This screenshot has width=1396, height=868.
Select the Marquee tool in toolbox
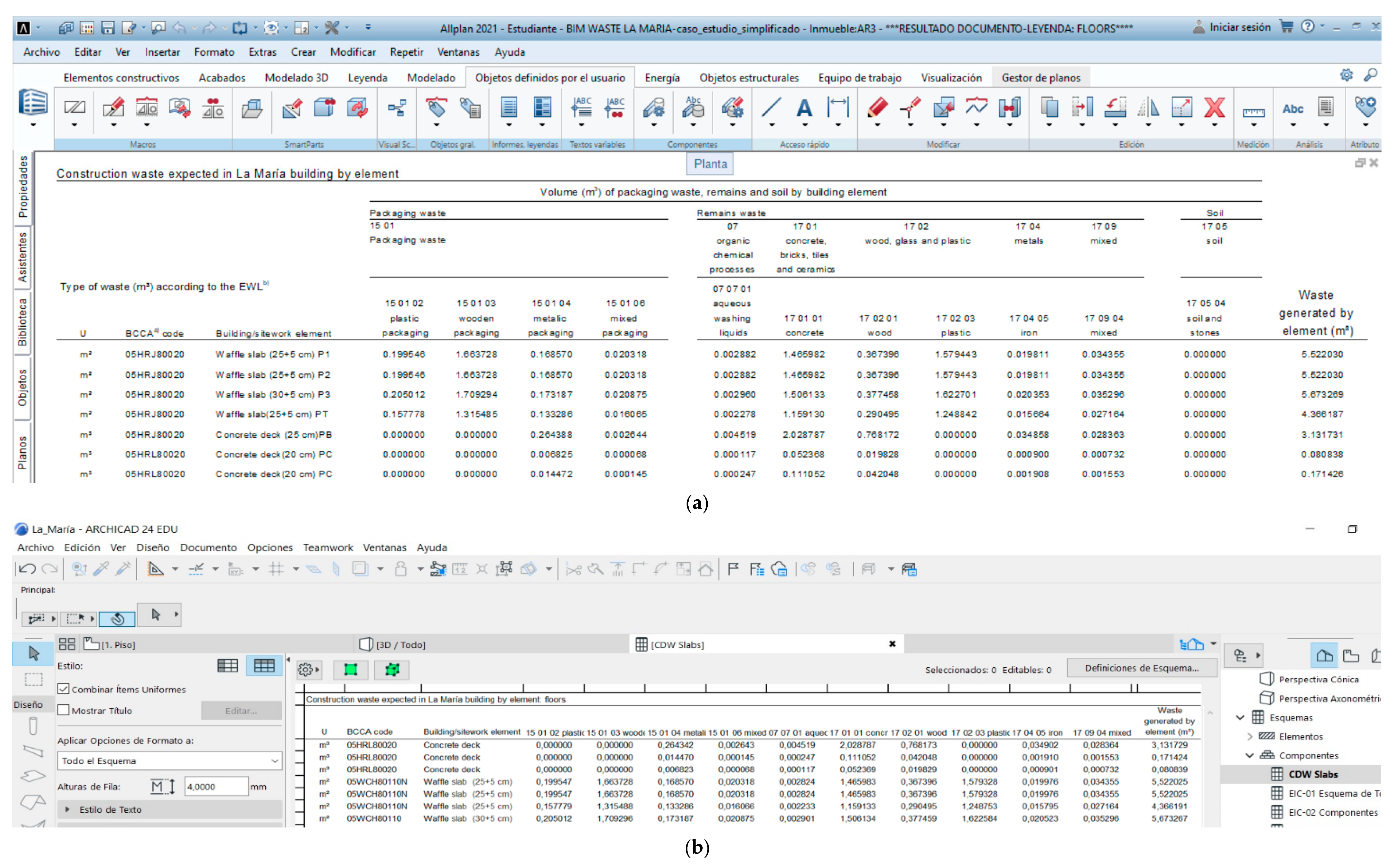point(33,680)
